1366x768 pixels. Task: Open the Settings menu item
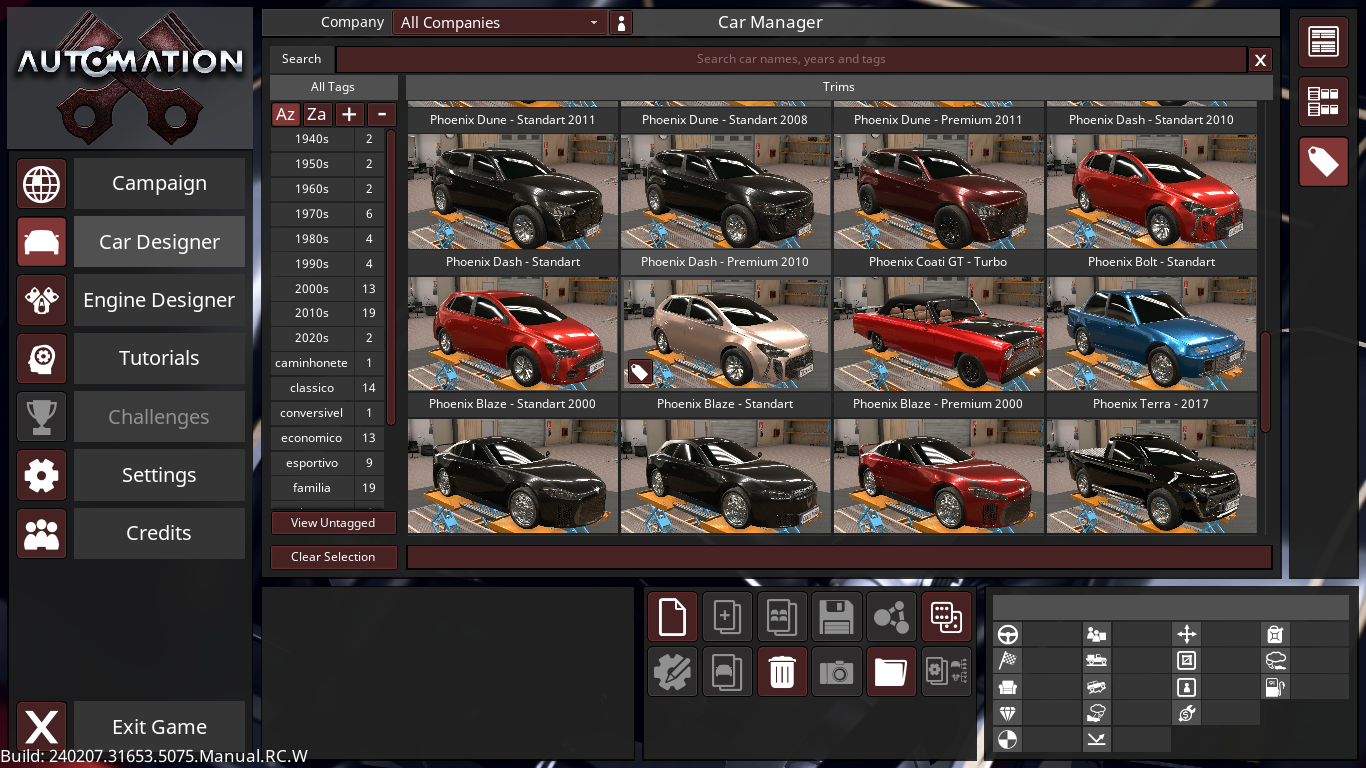(x=159, y=475)
